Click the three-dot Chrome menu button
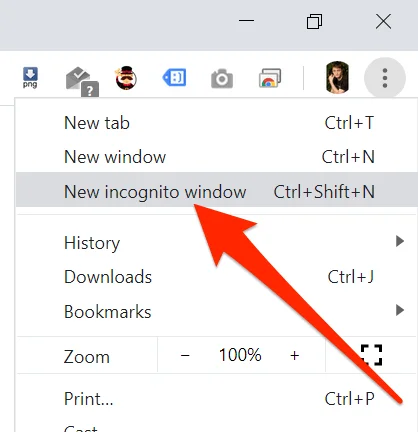This screenshot has height=432, width=418. coord(385,78)
